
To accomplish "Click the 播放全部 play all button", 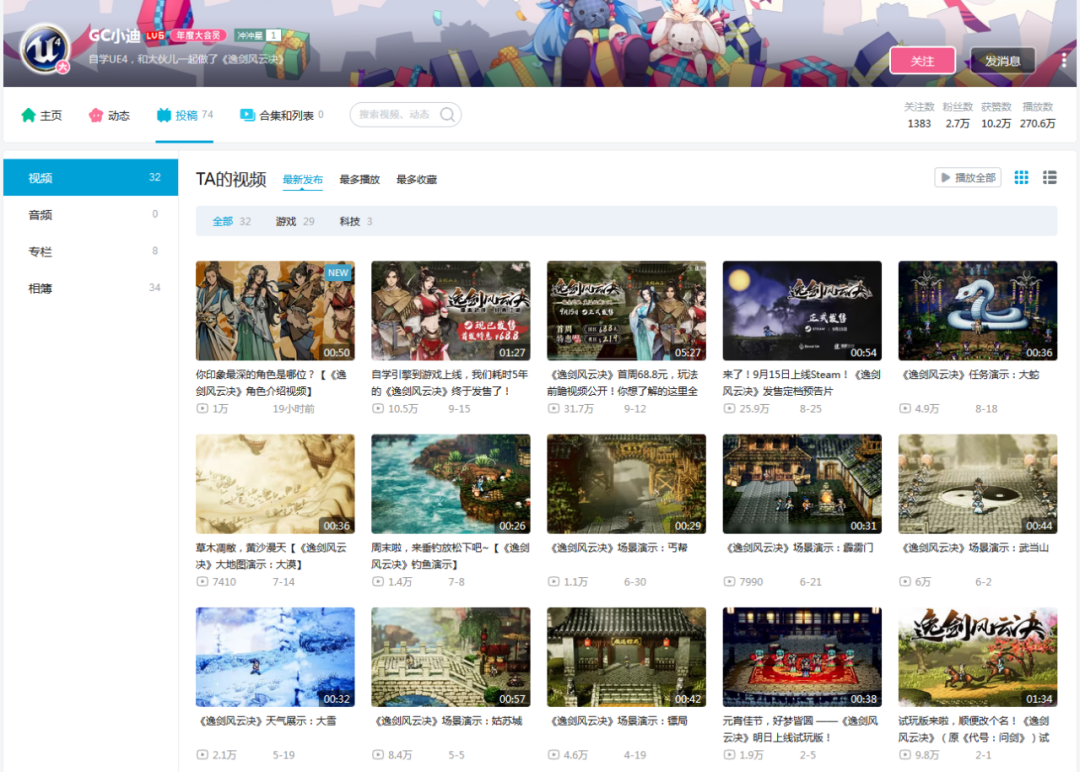I will tap(968, 178).
